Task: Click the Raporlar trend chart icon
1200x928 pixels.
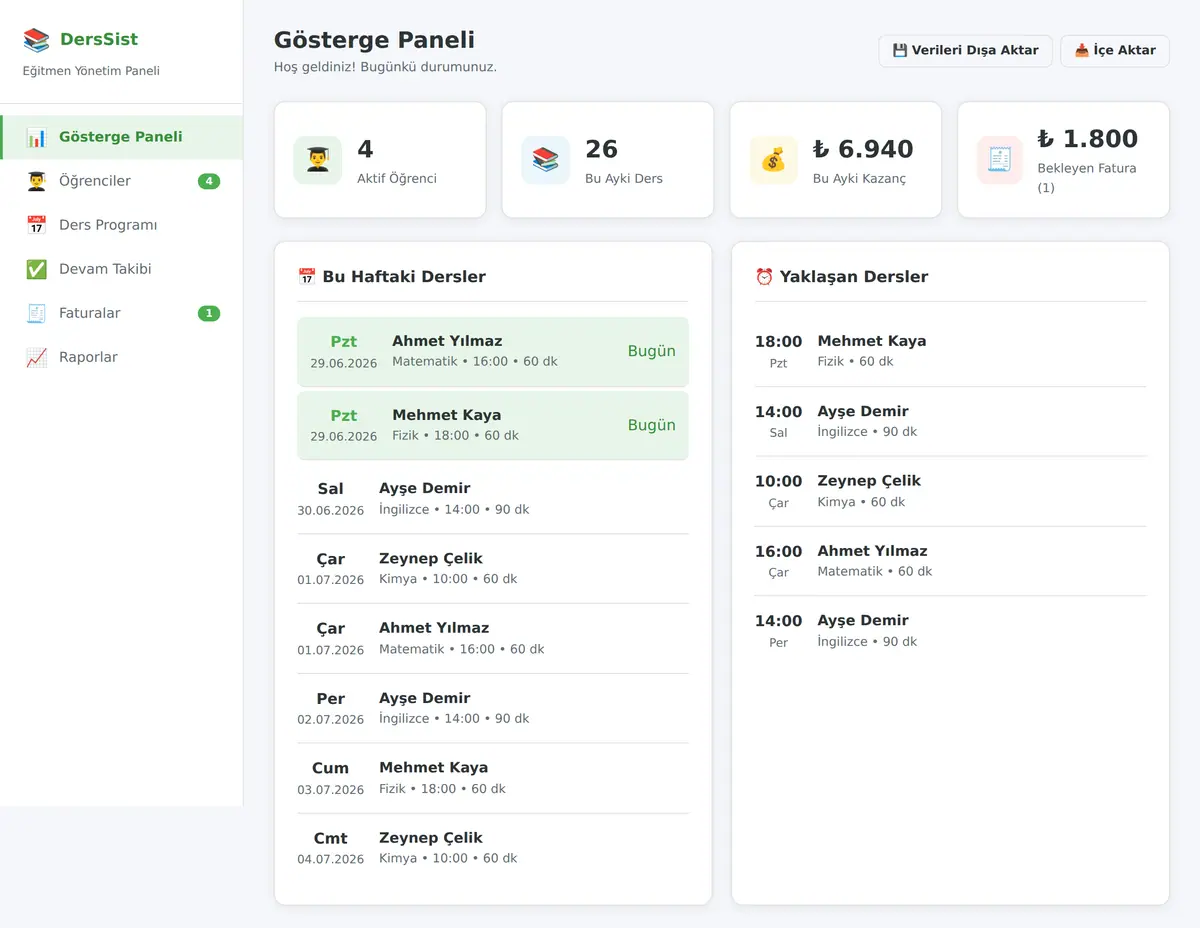Action: [x=37, y=357]
